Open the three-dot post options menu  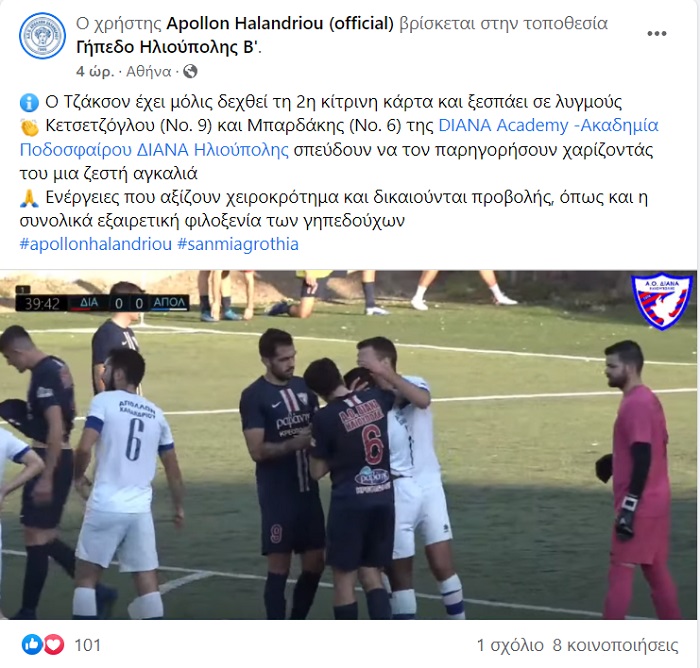click(x=657, y=33)
